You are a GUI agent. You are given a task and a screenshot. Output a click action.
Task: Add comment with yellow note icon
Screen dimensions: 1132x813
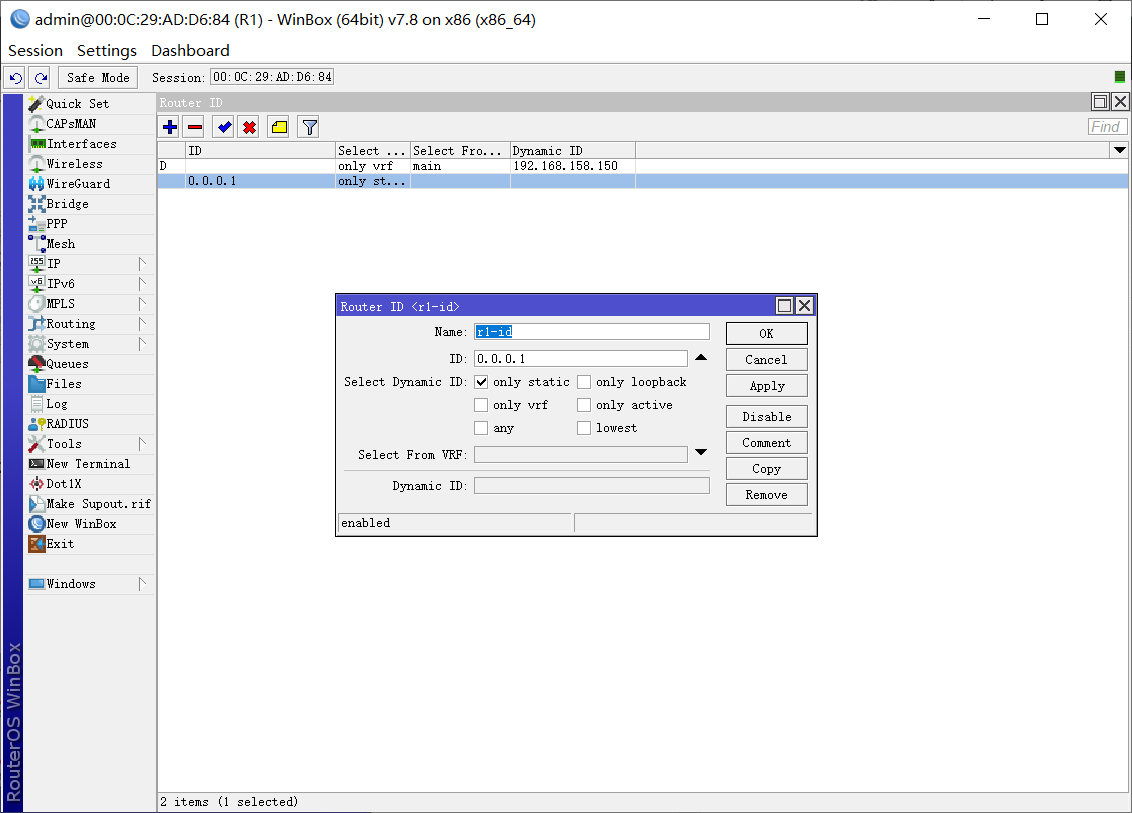pos(279,127)
